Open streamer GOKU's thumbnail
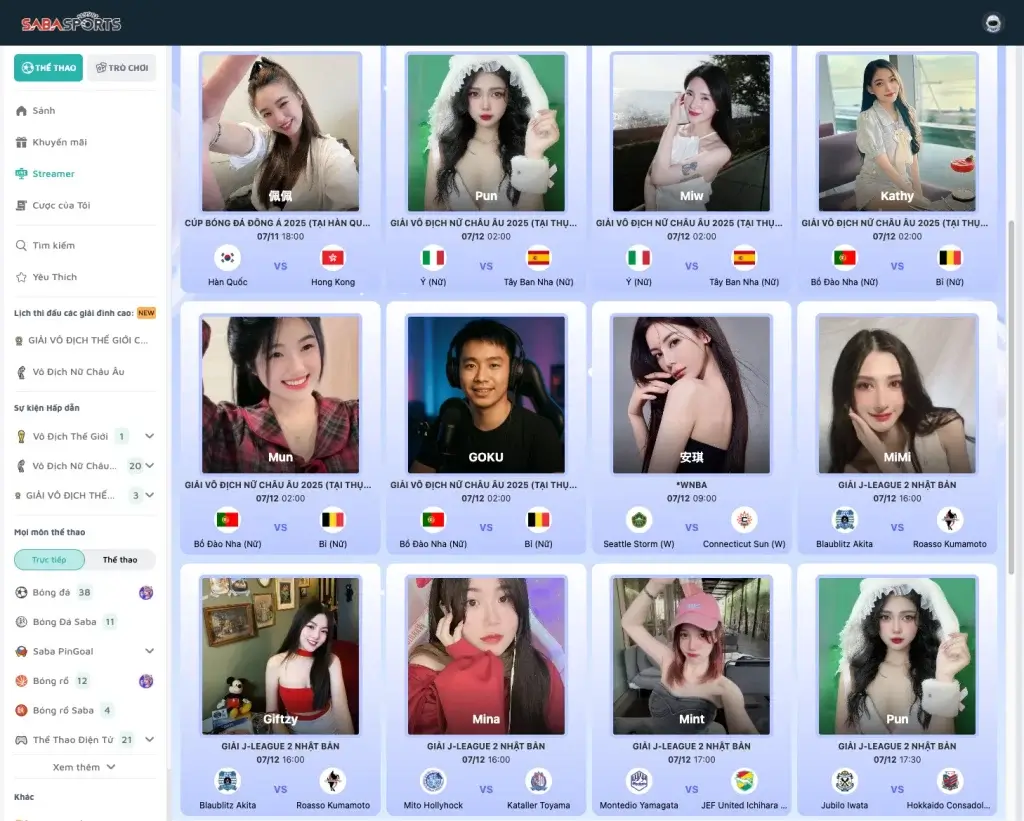Viewport: 1024px width, 821px height. pyautogui.click(x=486, y=395)
